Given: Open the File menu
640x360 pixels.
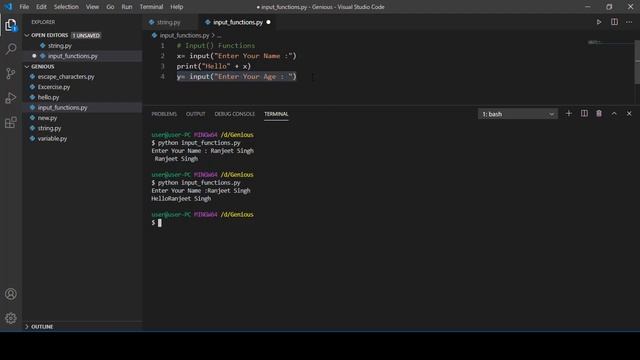Looking at the screenshot, I should (x=24, y=7).
